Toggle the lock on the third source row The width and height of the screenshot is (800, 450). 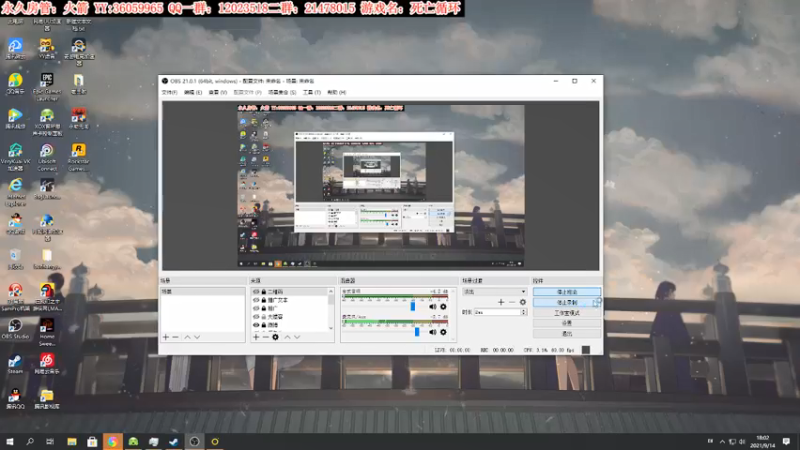coord(264,308)
